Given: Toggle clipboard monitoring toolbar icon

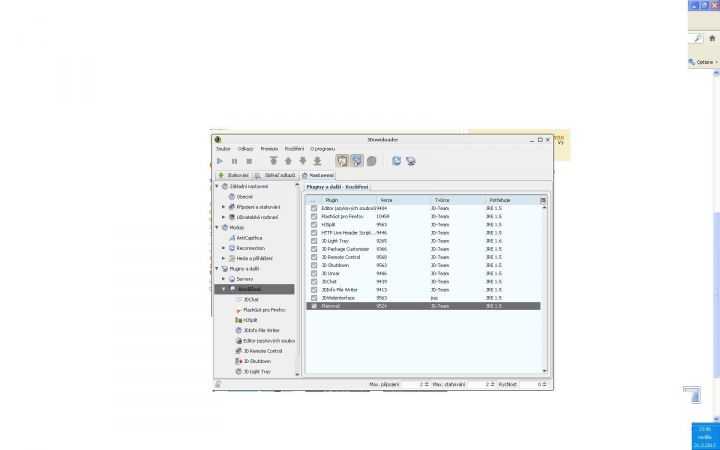Looking at the screenshot, I should (x=342, y=161).
